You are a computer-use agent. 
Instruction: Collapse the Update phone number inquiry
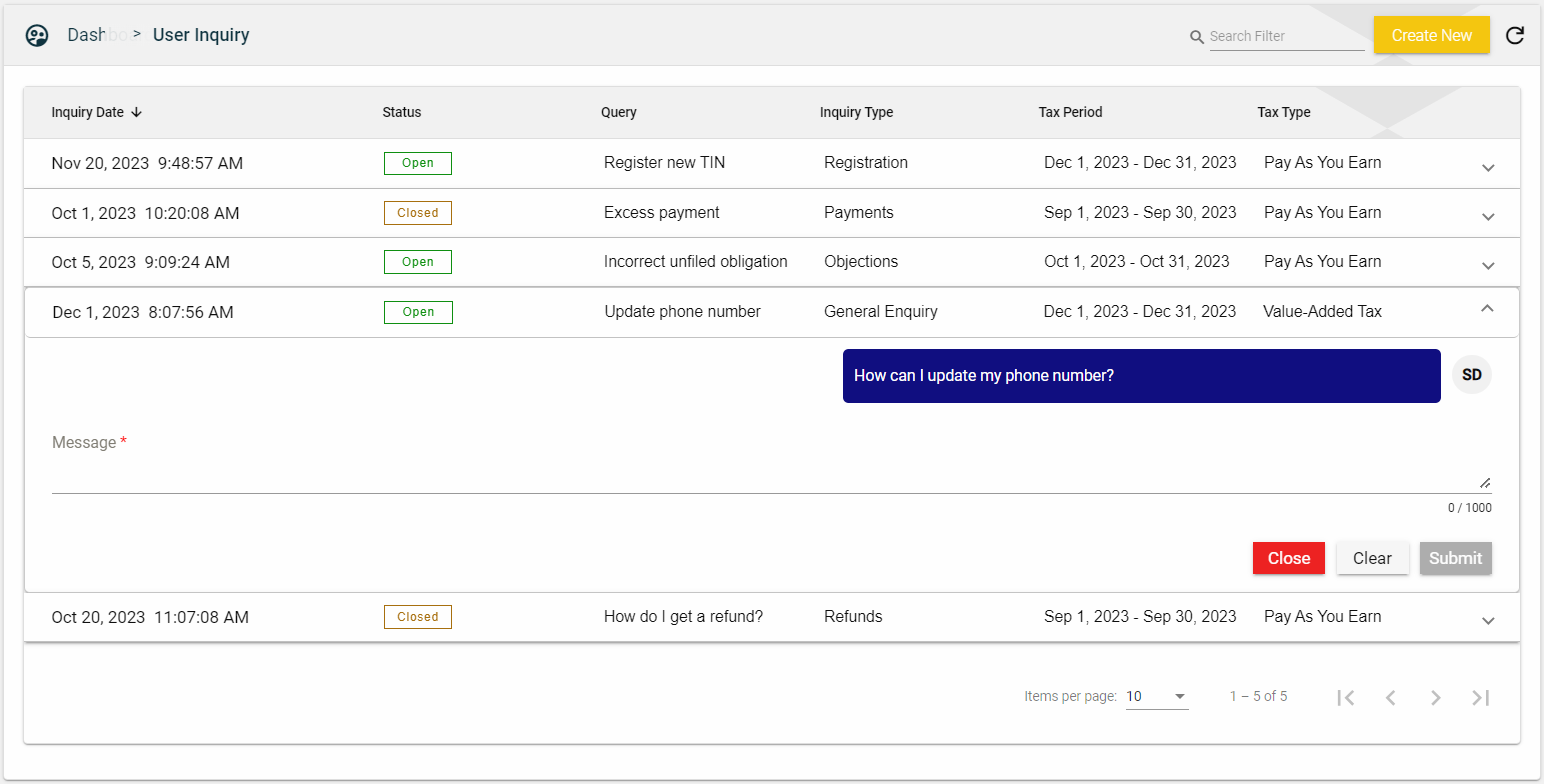click(x=1487, y=309)
